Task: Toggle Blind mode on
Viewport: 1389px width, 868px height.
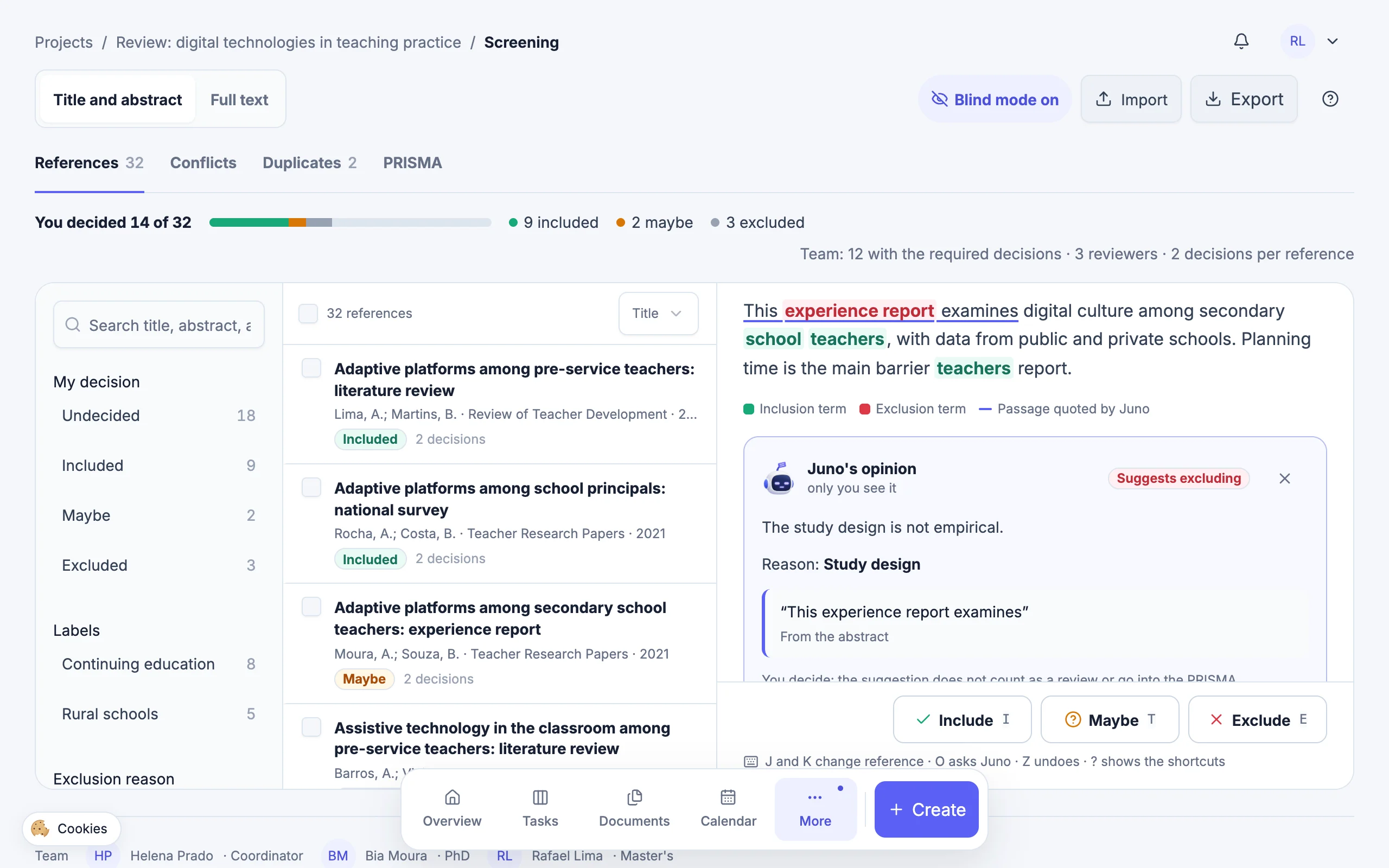Action: (x=995, y=99)
